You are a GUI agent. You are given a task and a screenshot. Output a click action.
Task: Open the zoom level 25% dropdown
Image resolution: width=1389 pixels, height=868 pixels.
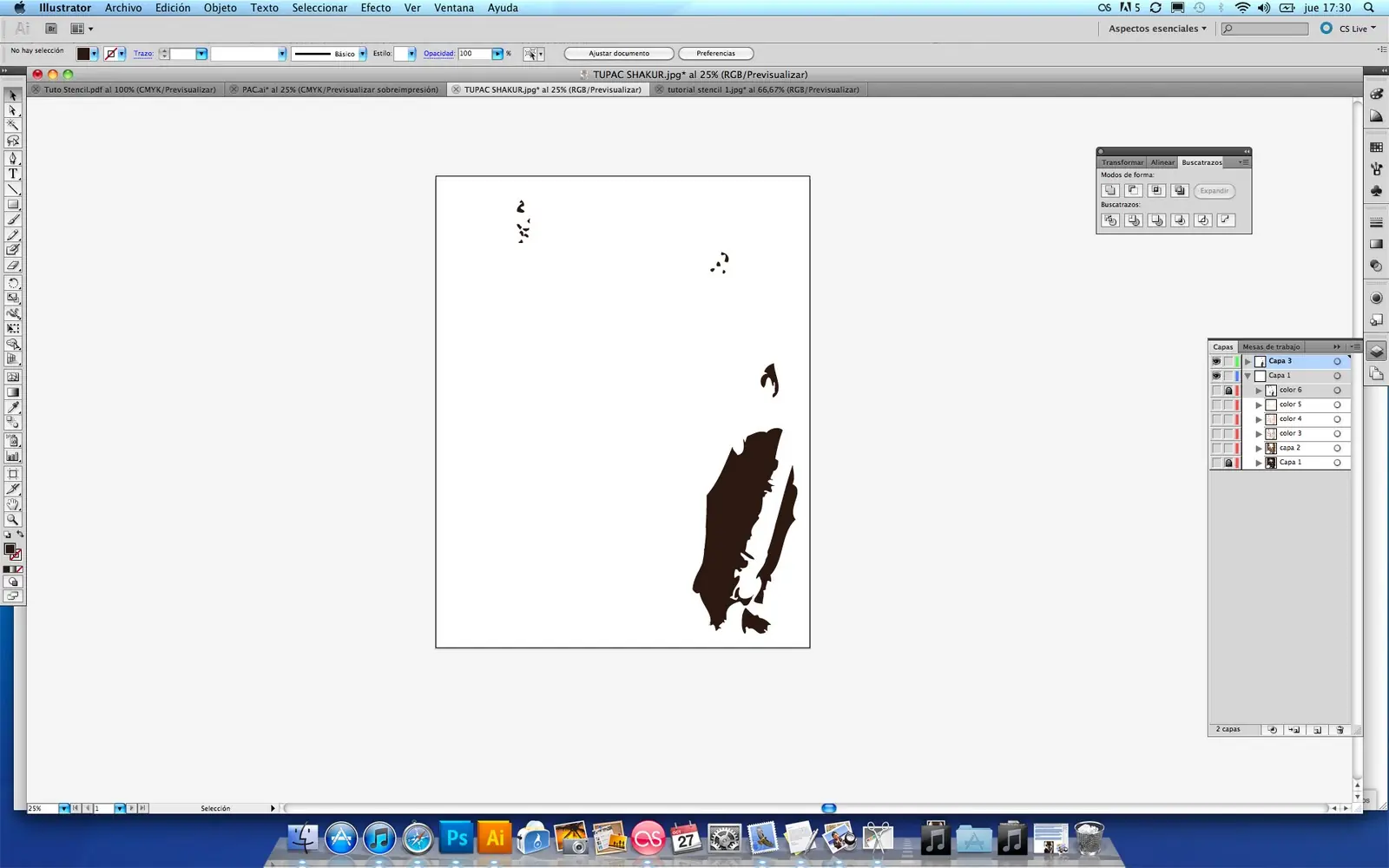(64, 808)
